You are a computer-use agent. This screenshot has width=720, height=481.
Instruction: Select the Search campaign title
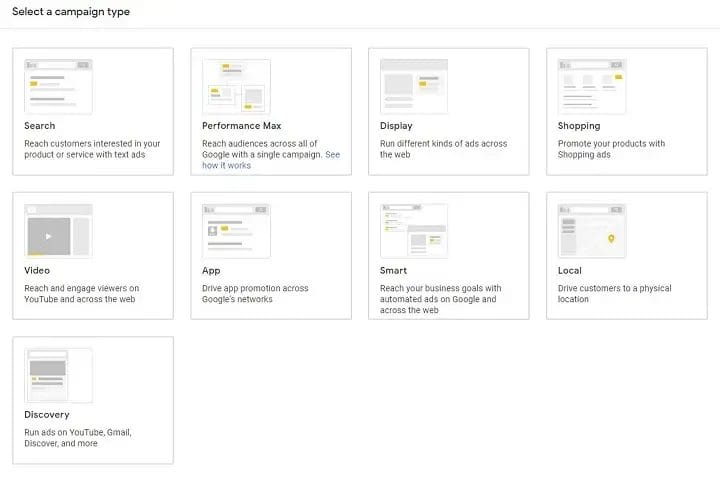pos(39,126)
